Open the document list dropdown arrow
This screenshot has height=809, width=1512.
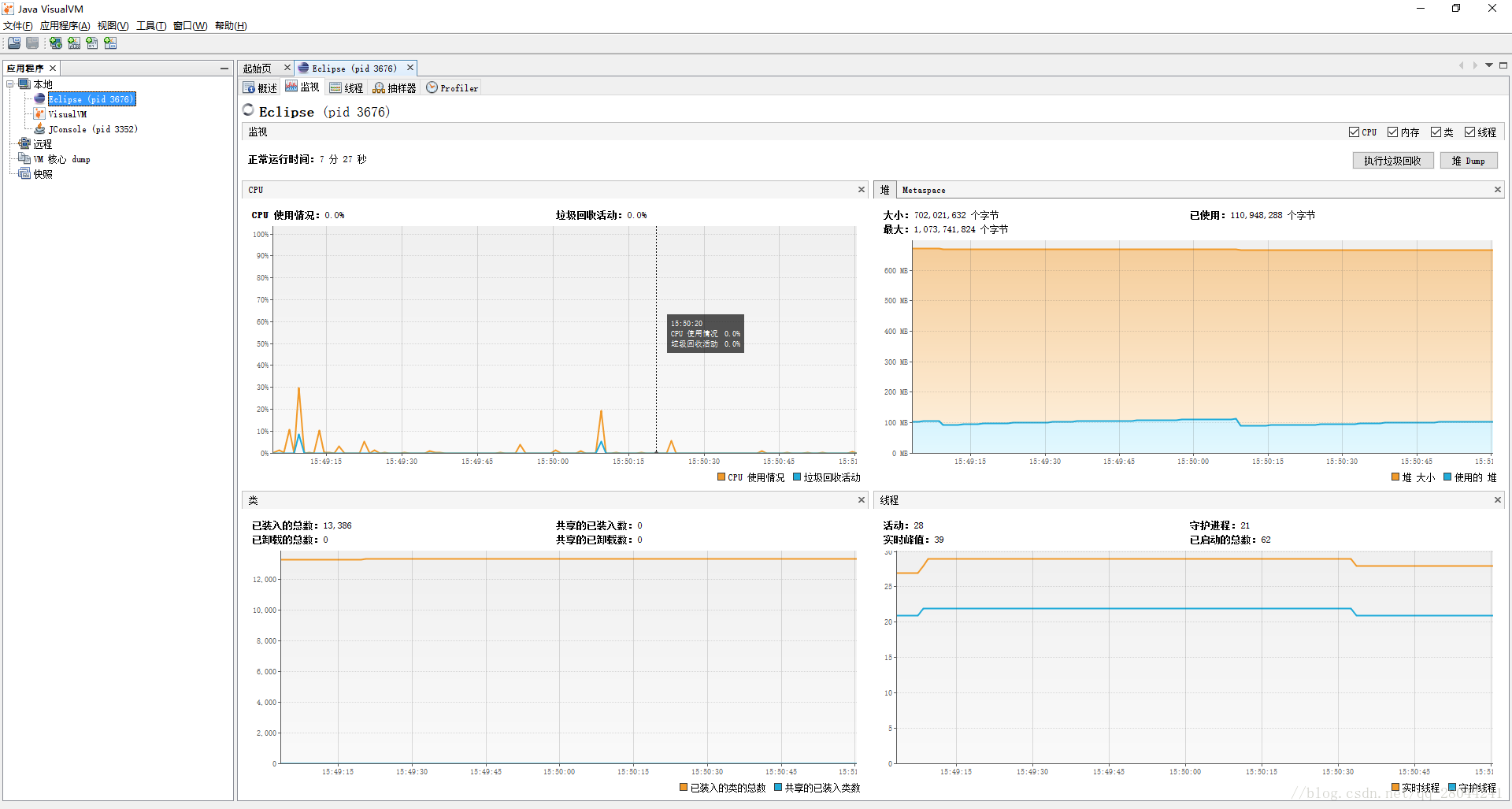tap(1489, 65)
